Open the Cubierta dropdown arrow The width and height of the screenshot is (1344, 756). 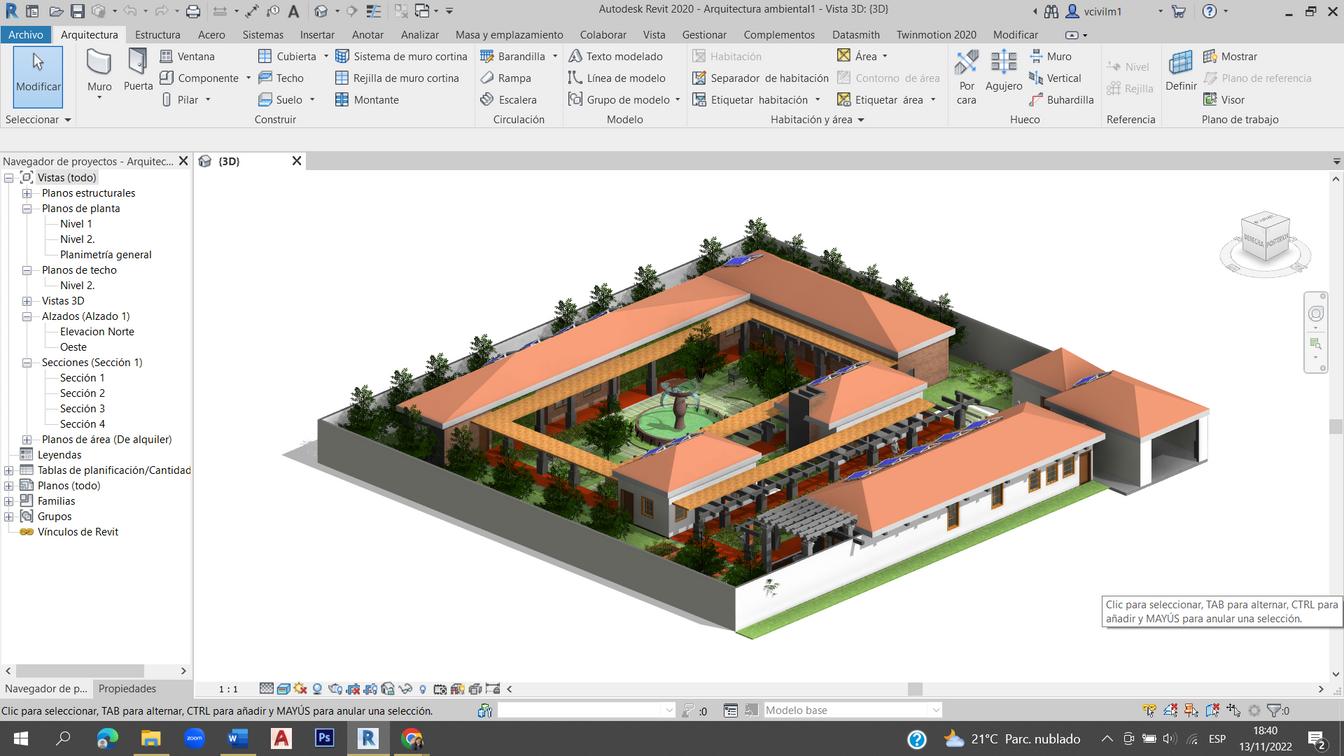(326, 57)
